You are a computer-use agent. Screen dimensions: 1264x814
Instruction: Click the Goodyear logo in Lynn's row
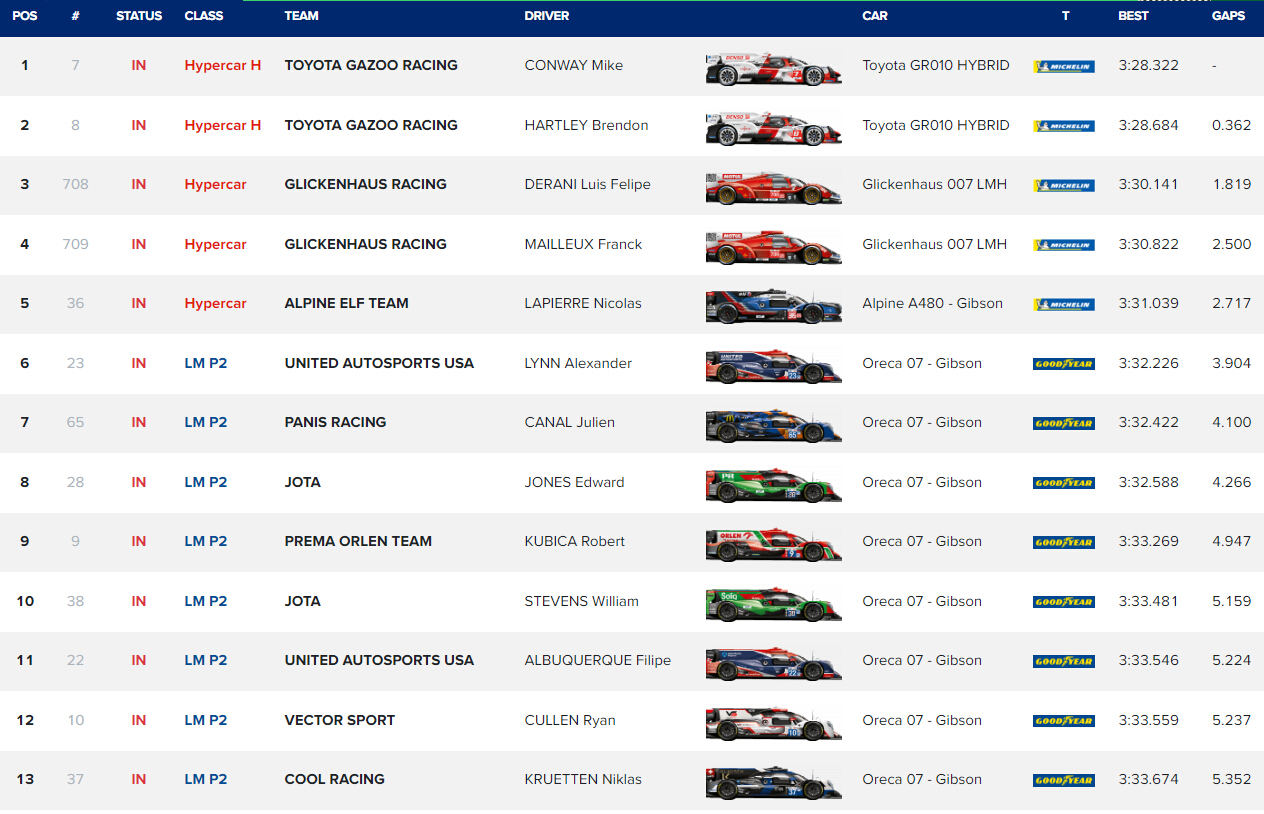point(1063,364)
